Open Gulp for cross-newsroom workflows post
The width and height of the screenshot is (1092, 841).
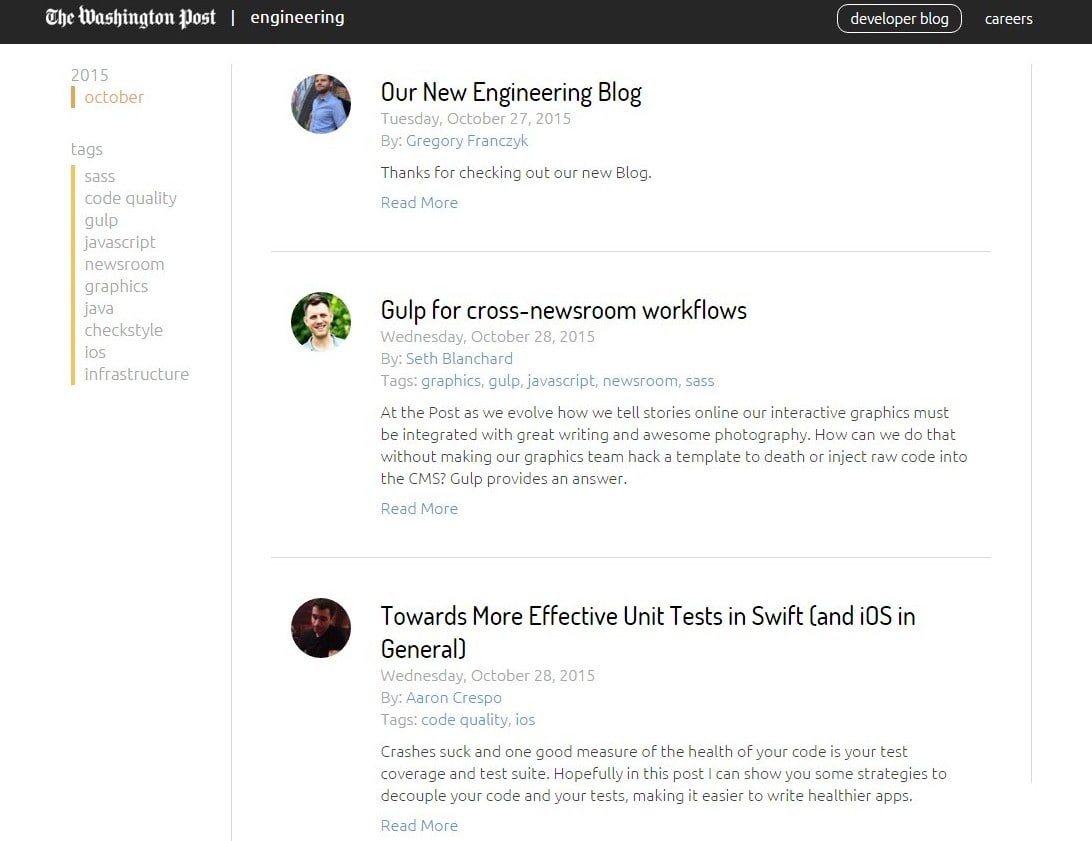click(x=563, y=310)
